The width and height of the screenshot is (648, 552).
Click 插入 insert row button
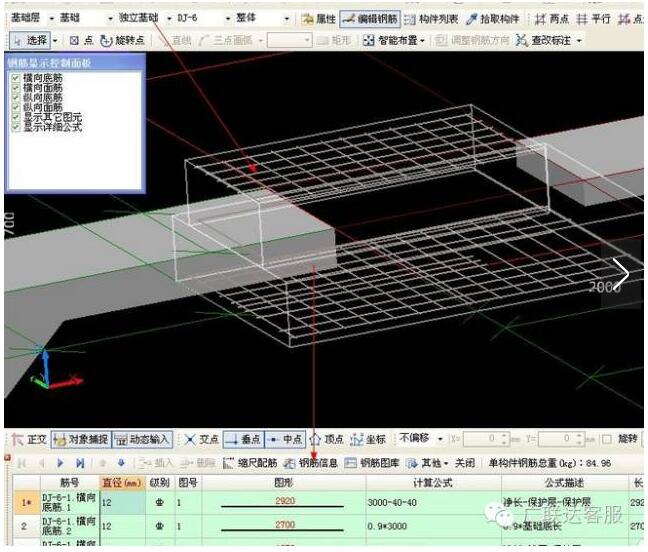tap(156, 463)
